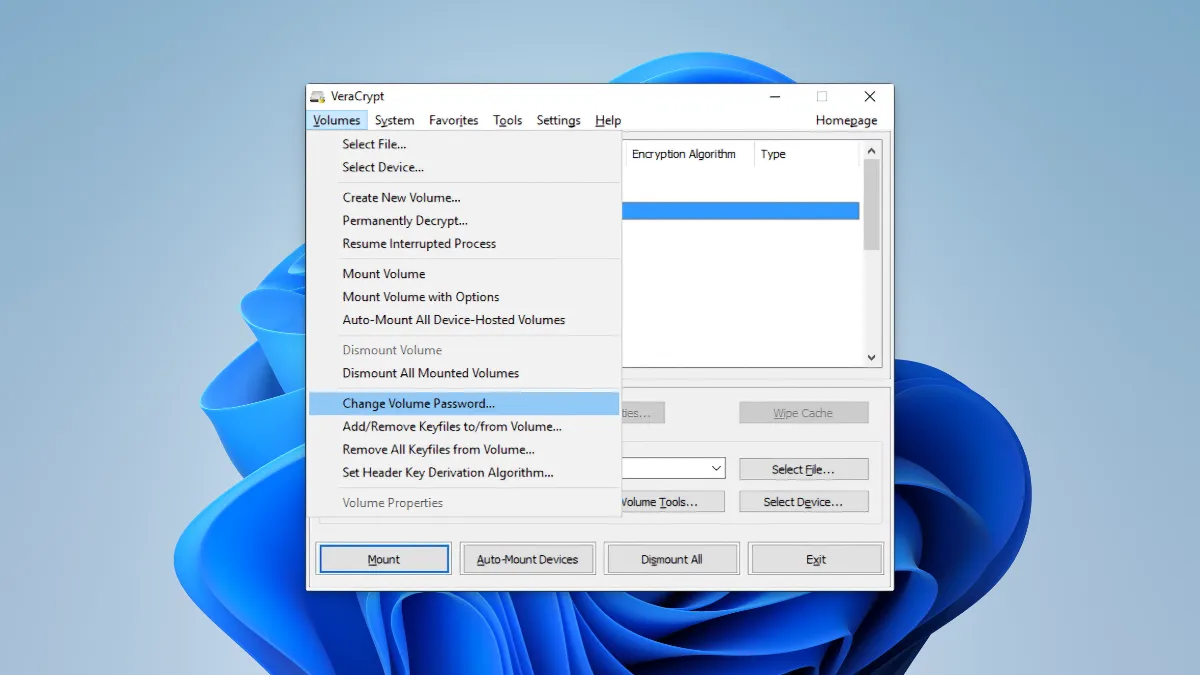Viewport: 1200px width, 675px height.
Task: Choose Mount Volume with Options
Action: point(420,297)
